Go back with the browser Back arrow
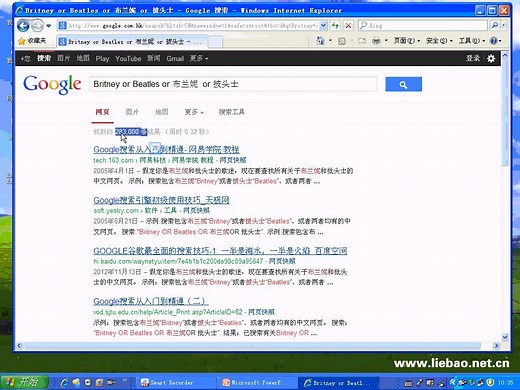The image size is (520, 390). (x=23, y=25)
